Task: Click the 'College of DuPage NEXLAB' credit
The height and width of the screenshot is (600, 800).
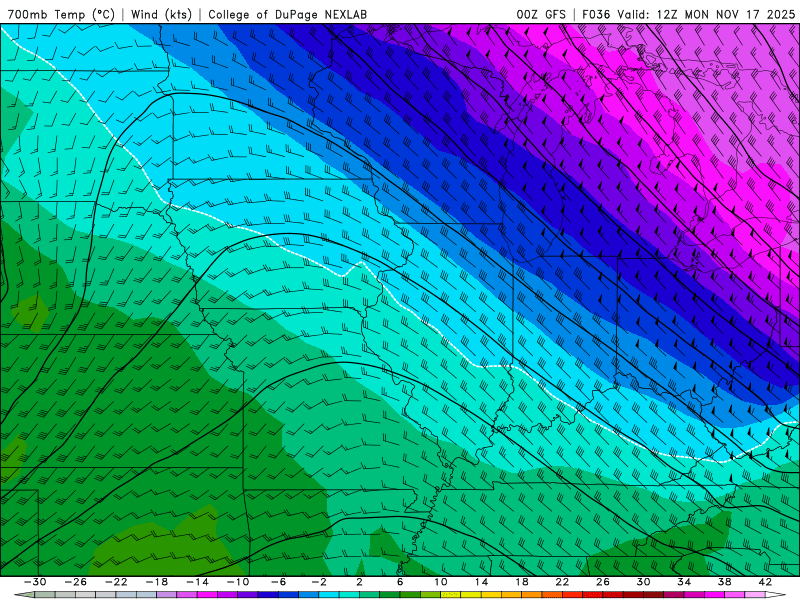Action: (x=287, y=14)
